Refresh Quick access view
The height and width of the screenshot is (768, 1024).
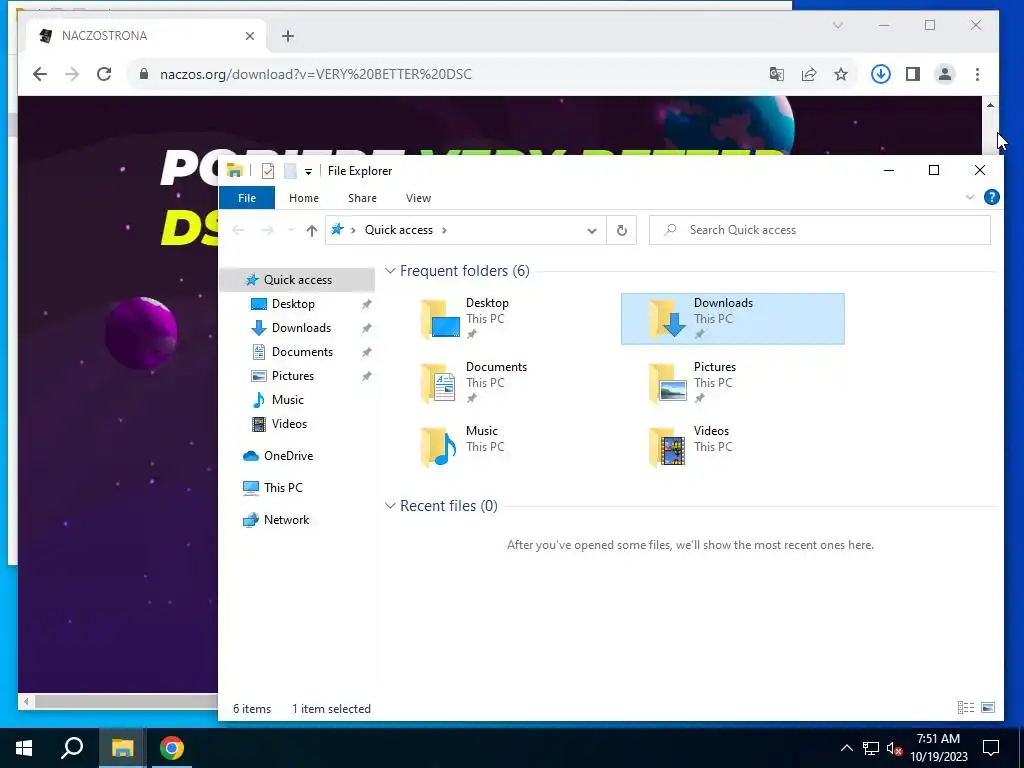(622, 231)
